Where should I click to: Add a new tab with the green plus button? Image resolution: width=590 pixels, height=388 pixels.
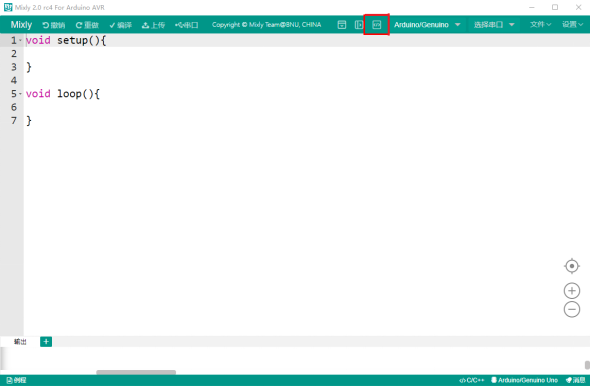[x=46, y=342]
